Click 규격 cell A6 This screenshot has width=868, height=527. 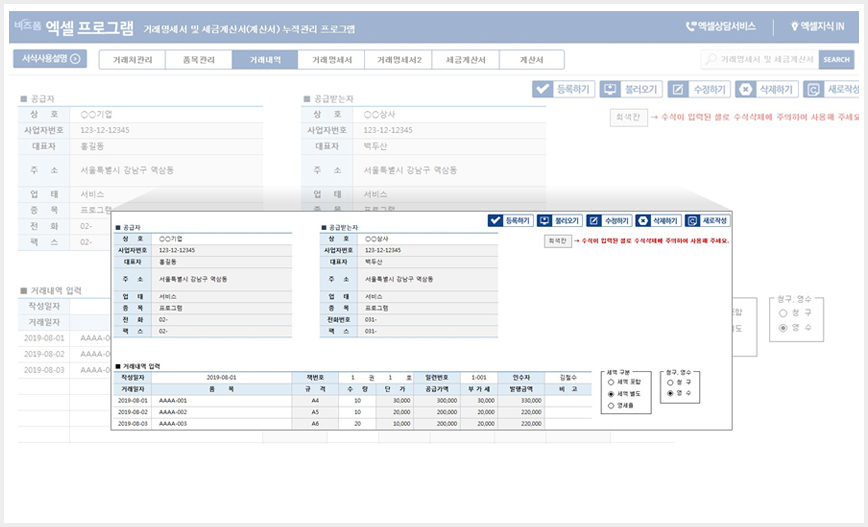tap(315, 423)
